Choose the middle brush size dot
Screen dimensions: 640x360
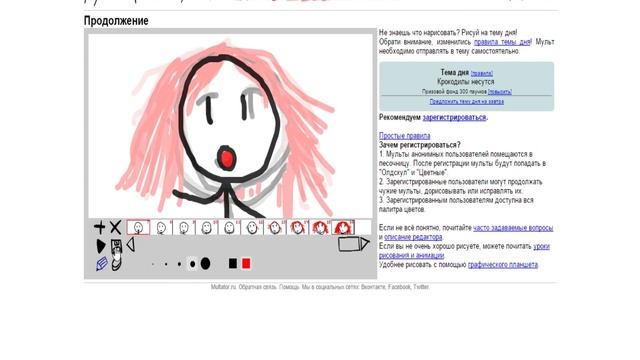click(x=179, y=264)
